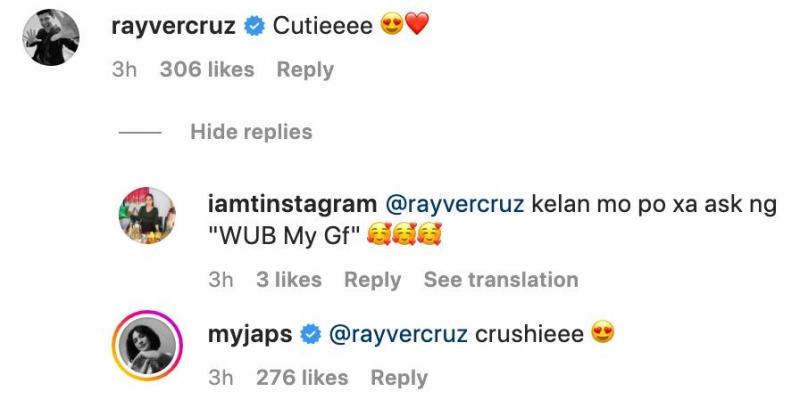Screen dimensions: 800x408
Task: View 3 likes on iamtinstagram's reply
Action: tap(289, 280)
